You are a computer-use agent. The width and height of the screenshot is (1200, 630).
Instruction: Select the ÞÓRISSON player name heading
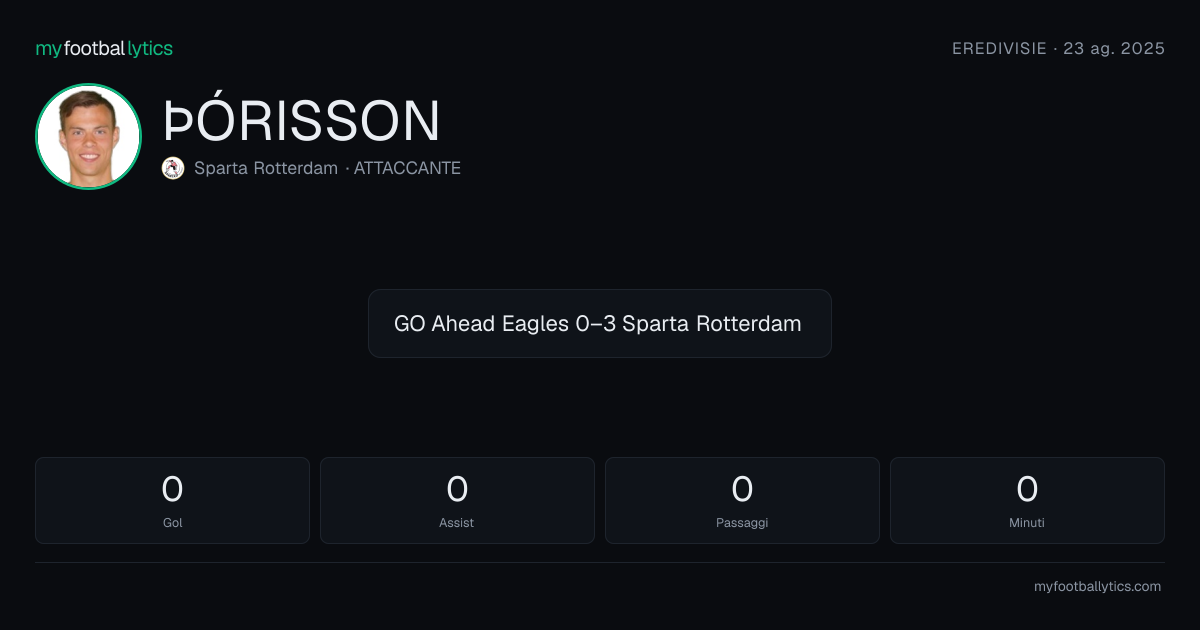301,121
